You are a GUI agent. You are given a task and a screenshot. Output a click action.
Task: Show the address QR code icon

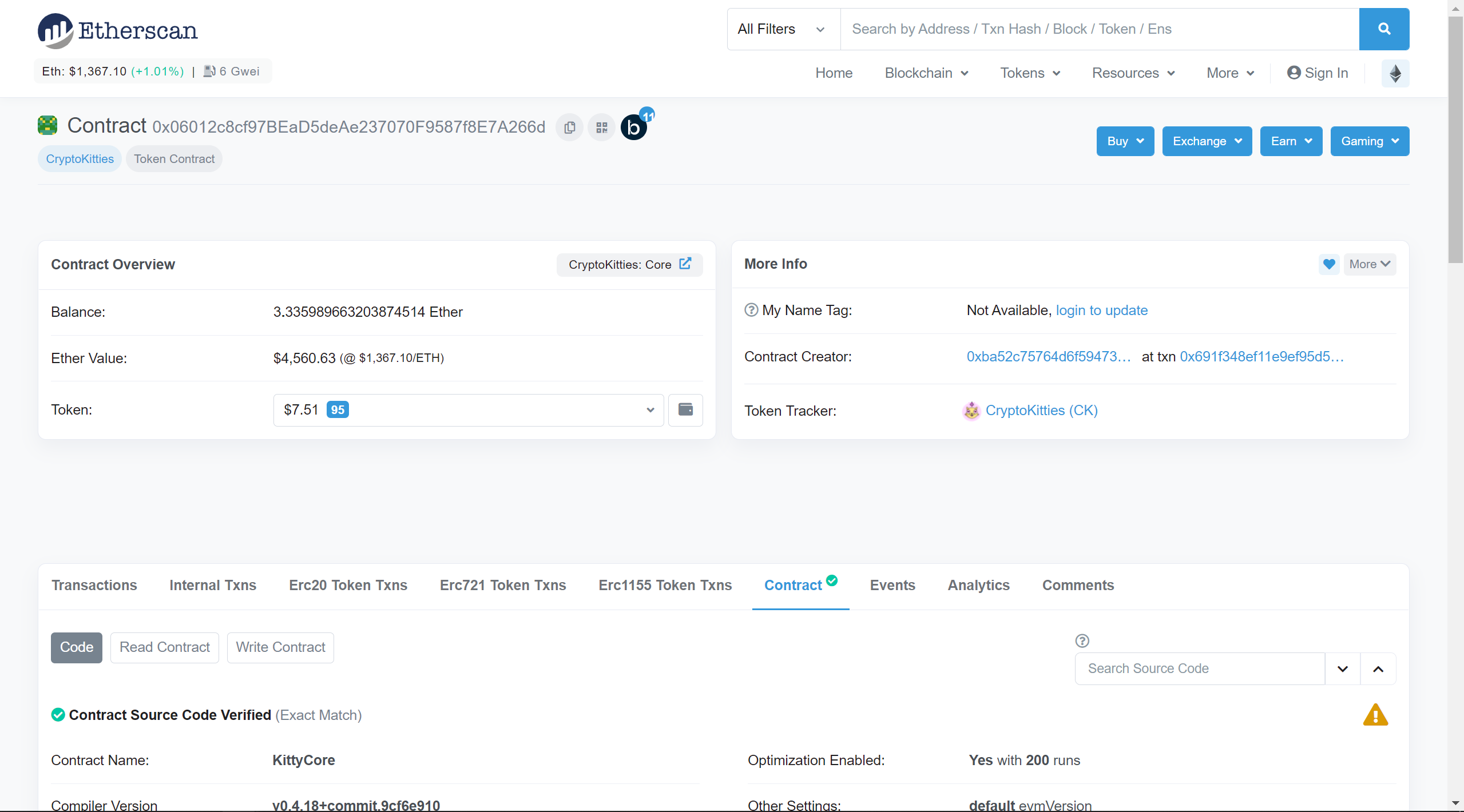[601, 128]
